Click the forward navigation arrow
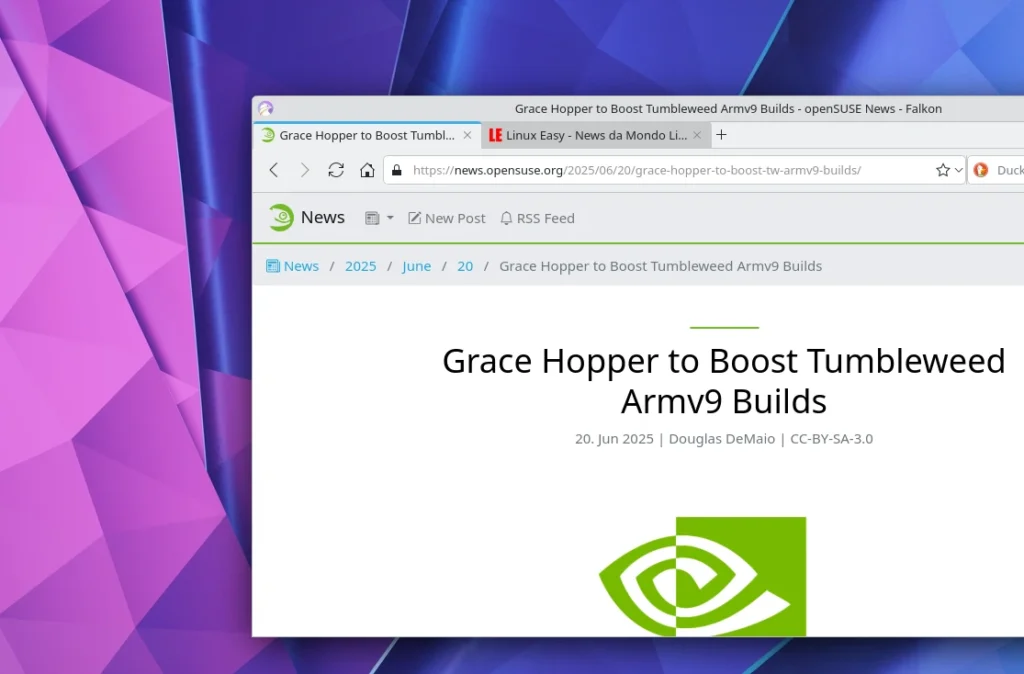The width and height of the screenshot is (1024, 674). (x=305, y=170)
